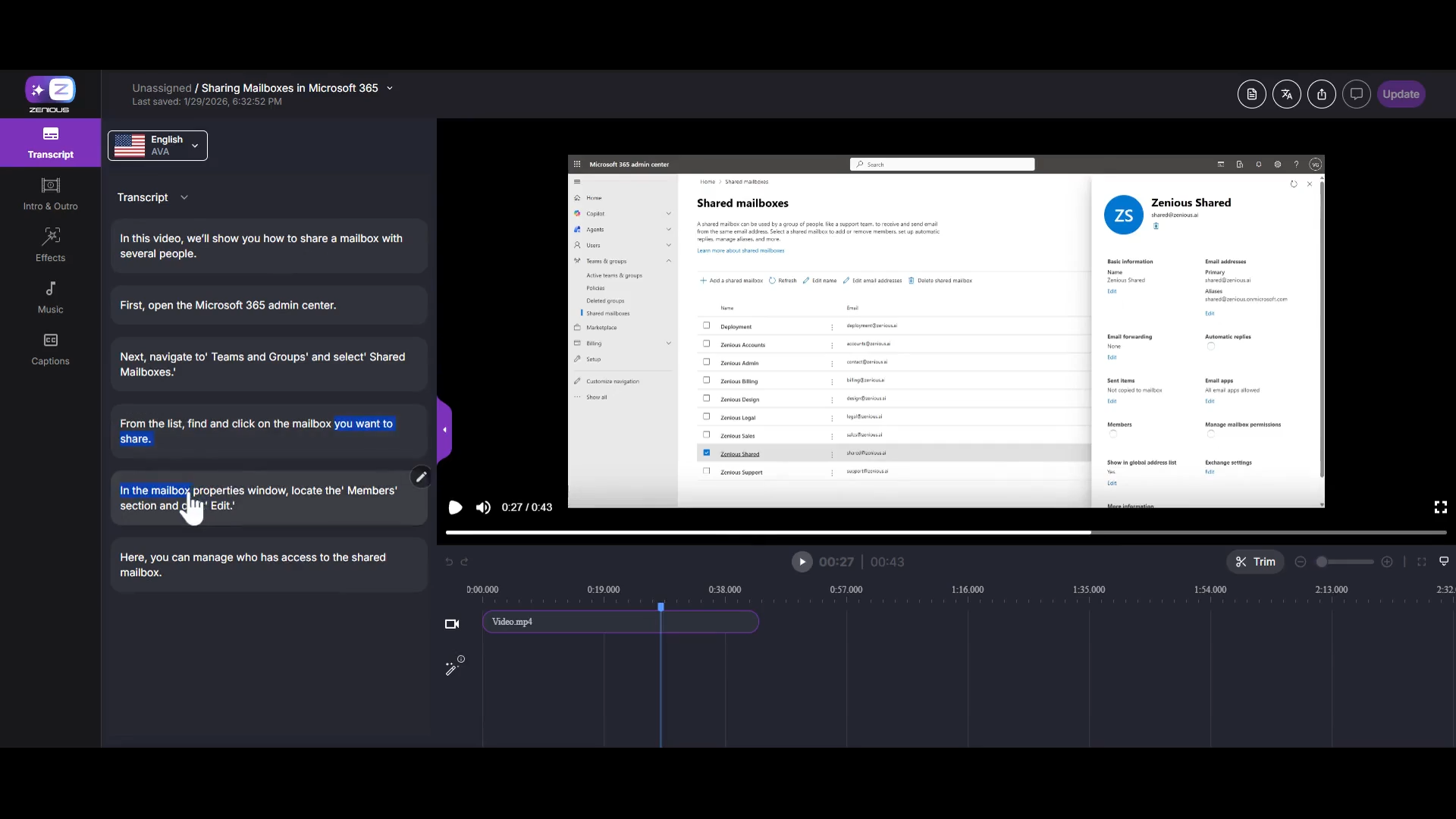This screenshot has height=819, width=1456.
Task: Click the pencil edit icon on transcript
Action: pos(421,477)
